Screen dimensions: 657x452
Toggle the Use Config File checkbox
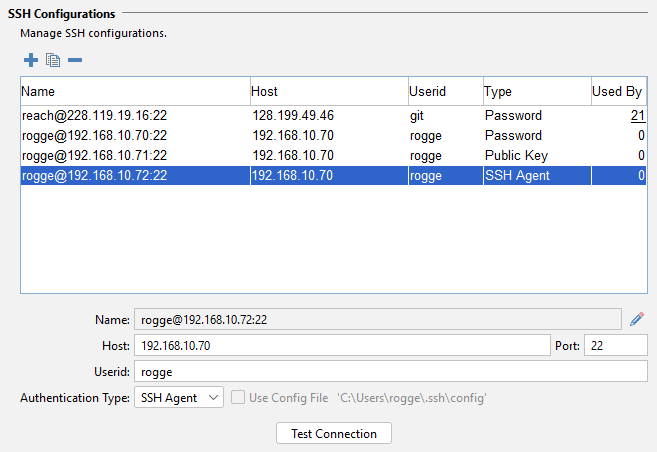[x=237, y=398]
